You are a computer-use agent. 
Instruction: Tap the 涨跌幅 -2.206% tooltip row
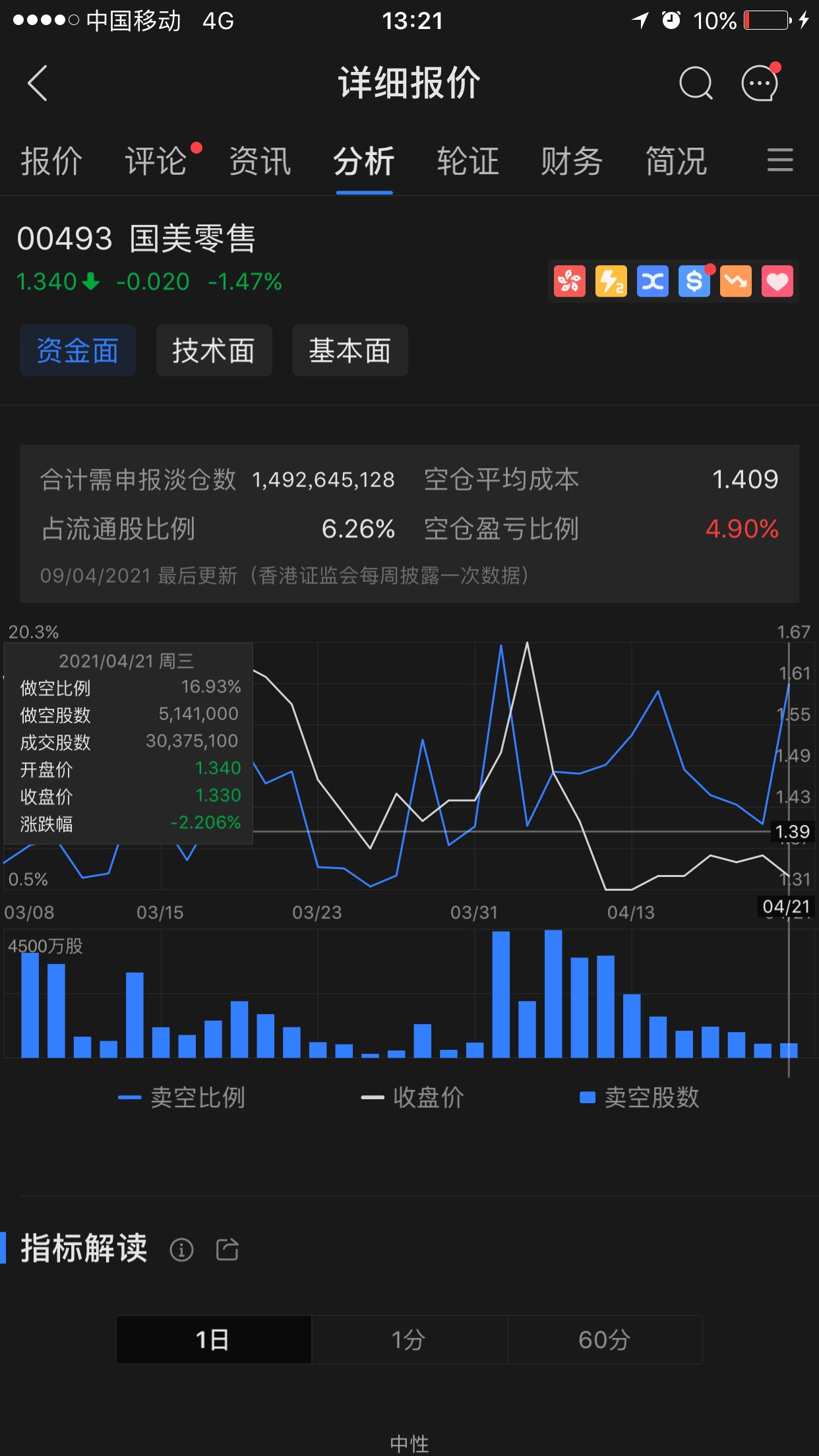[130, 823]
